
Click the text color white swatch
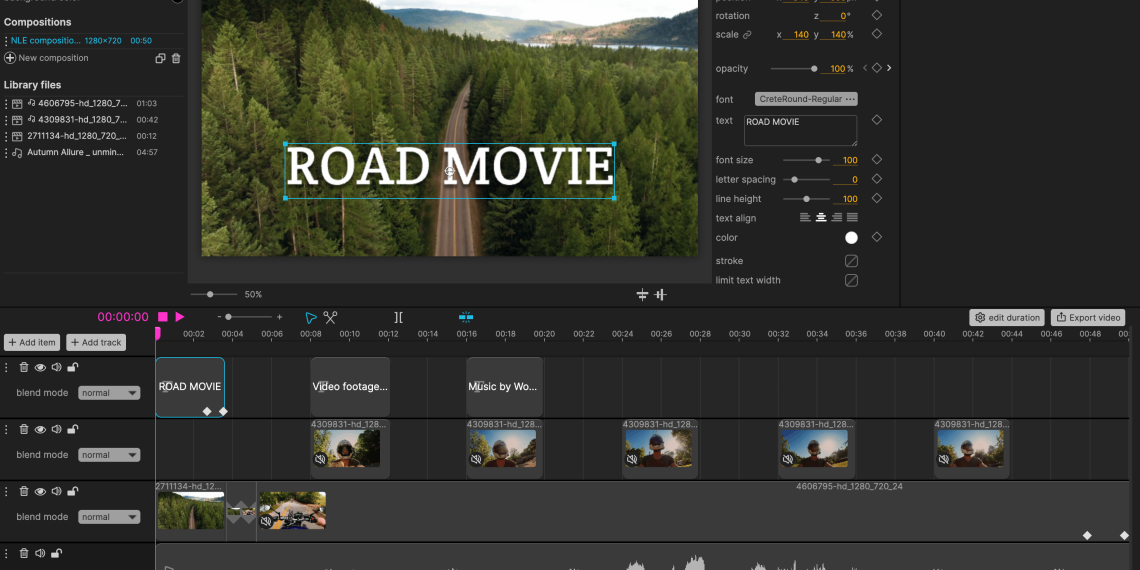tap(851, 238)
